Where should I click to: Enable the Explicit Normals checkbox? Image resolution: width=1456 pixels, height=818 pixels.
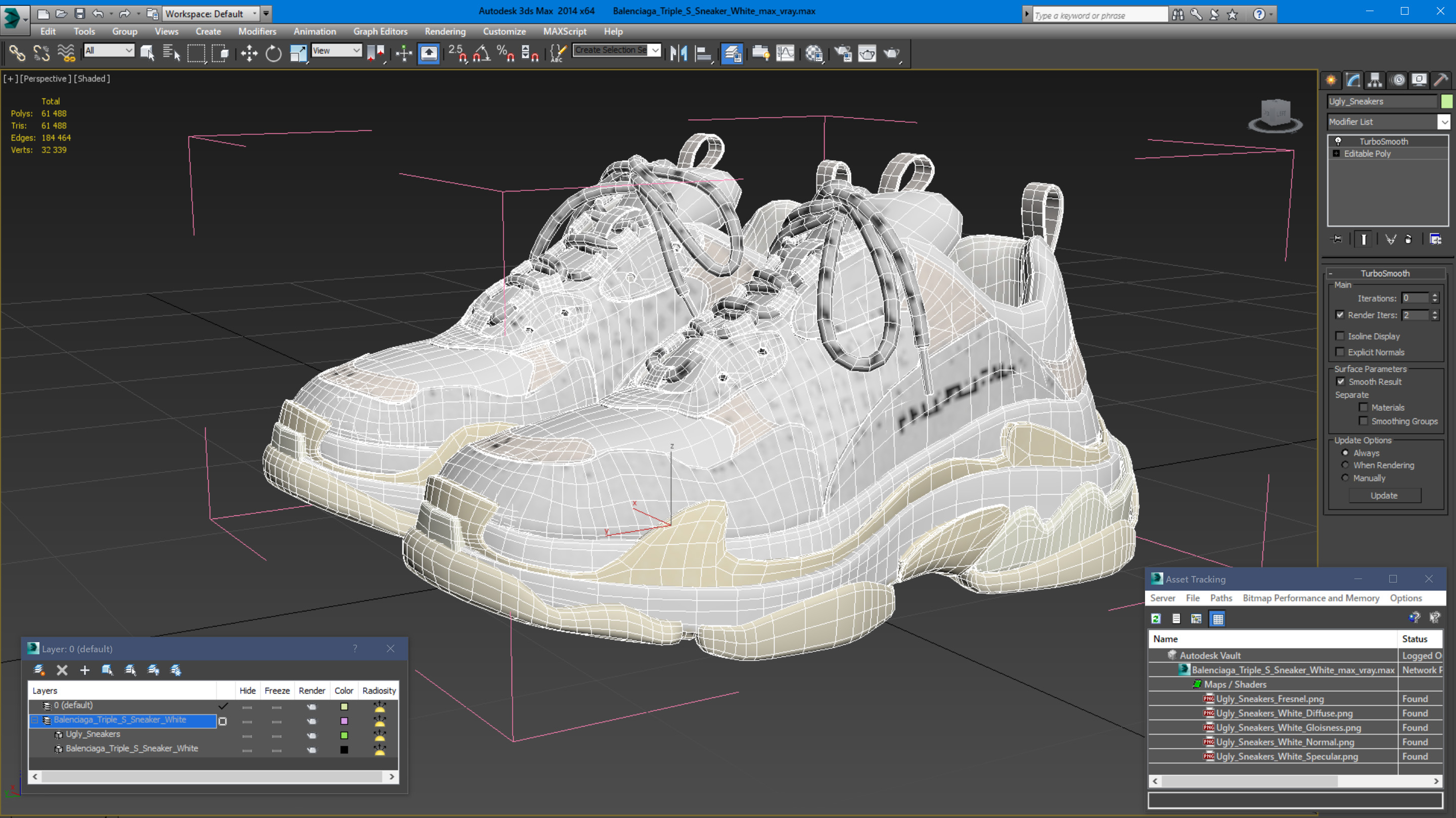coord(1340,352)
